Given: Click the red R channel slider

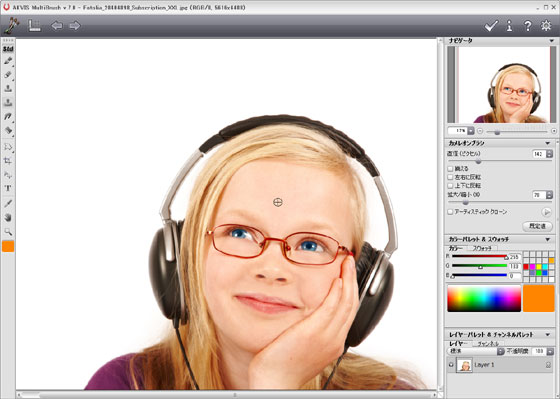Looking at the screenshot, I should coord(479,257).
